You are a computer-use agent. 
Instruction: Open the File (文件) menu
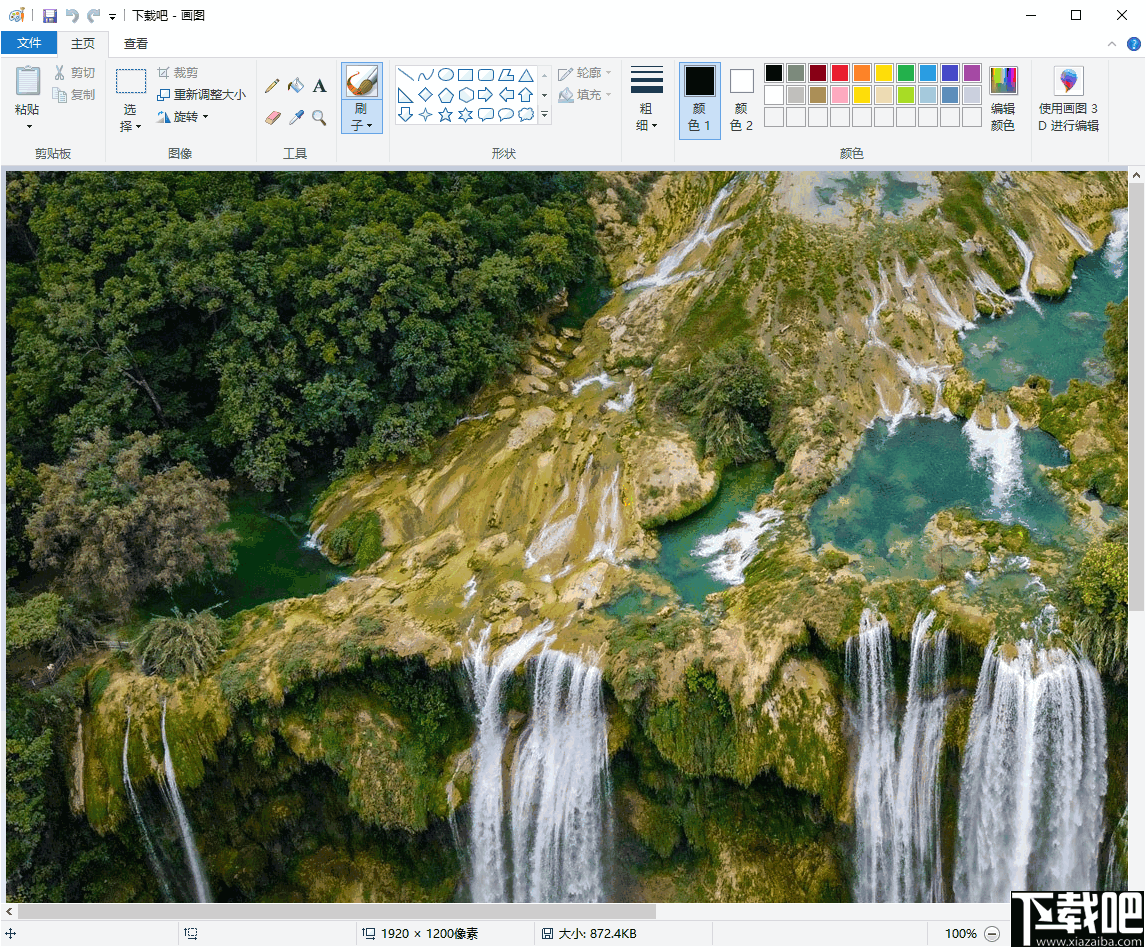click(x=29, y=43)
